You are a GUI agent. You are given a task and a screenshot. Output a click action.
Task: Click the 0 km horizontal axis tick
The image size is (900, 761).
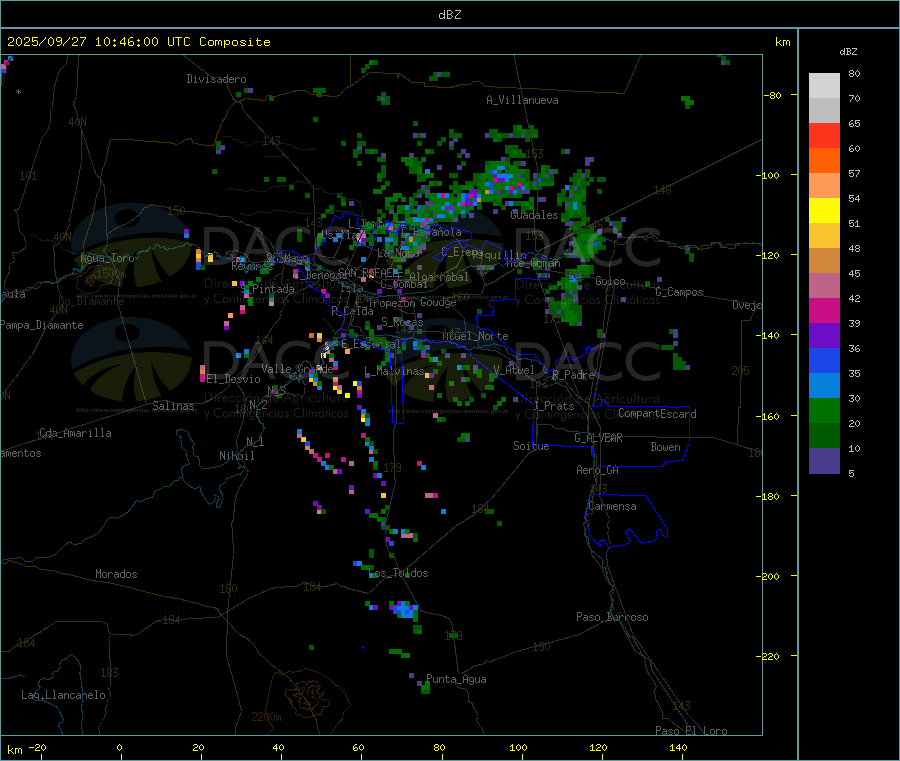coord(119,748)
